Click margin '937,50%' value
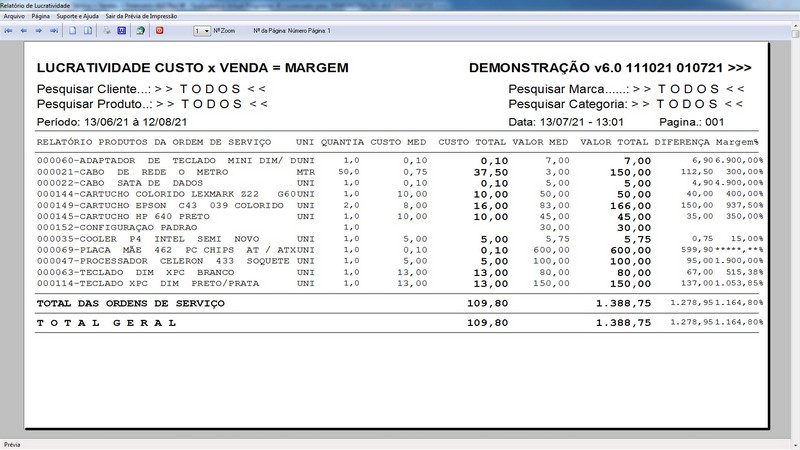The width and height of the screenshot is (800, 450). click(744, 206)
